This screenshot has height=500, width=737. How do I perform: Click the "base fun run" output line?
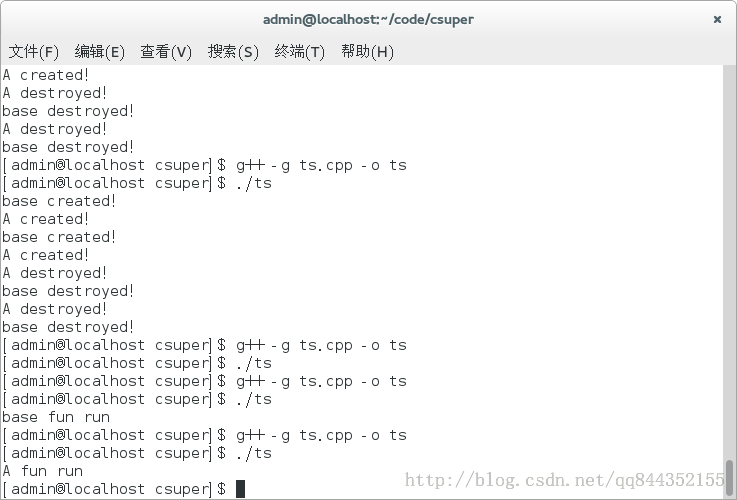pyautogui.click(x=56, y=417)
